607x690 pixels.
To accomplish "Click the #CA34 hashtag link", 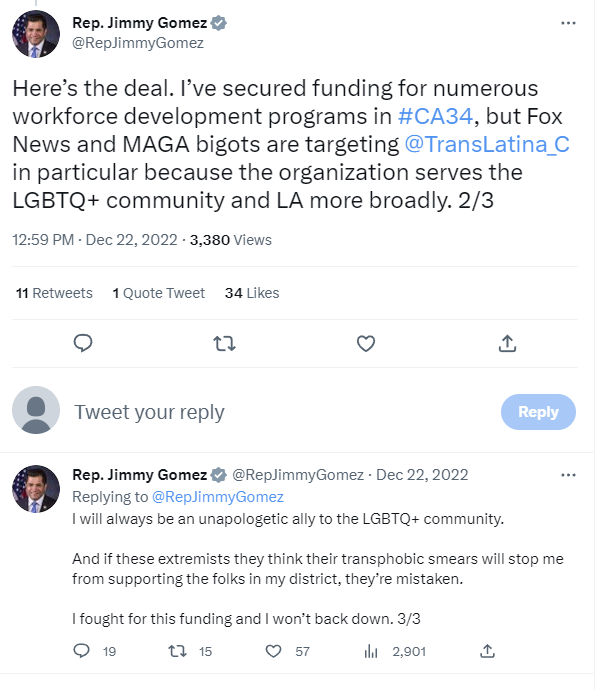I will point(434,116).
